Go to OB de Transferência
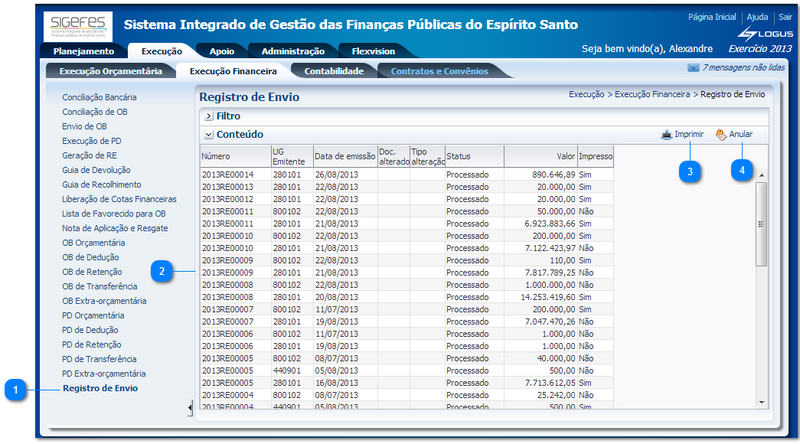The height and width of the screenshot is (444, 800). pos(99,286)
